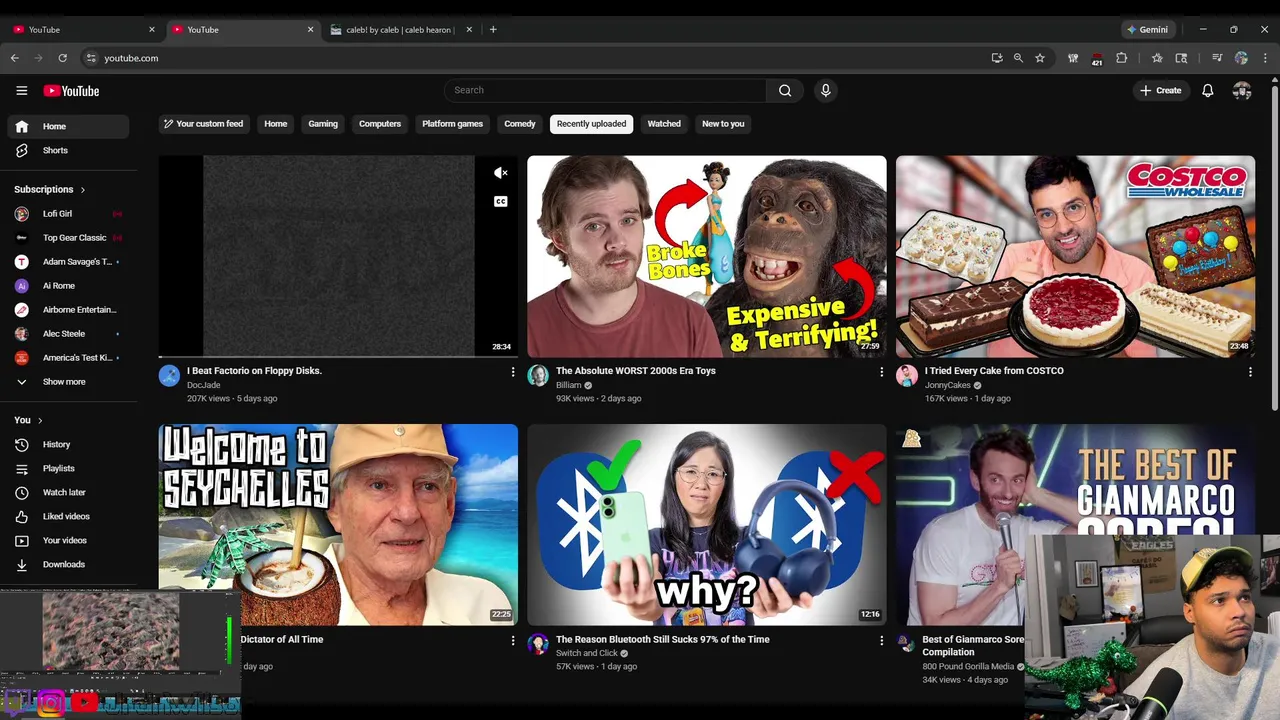Open options for I Beat Factorio video

pyautogui.click(x=513, y=372)
